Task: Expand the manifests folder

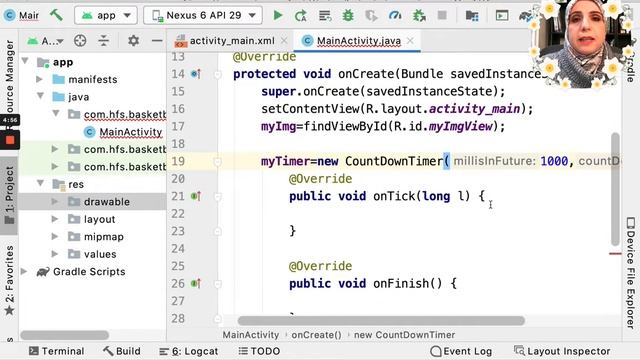Action: [x=40, y=79]
